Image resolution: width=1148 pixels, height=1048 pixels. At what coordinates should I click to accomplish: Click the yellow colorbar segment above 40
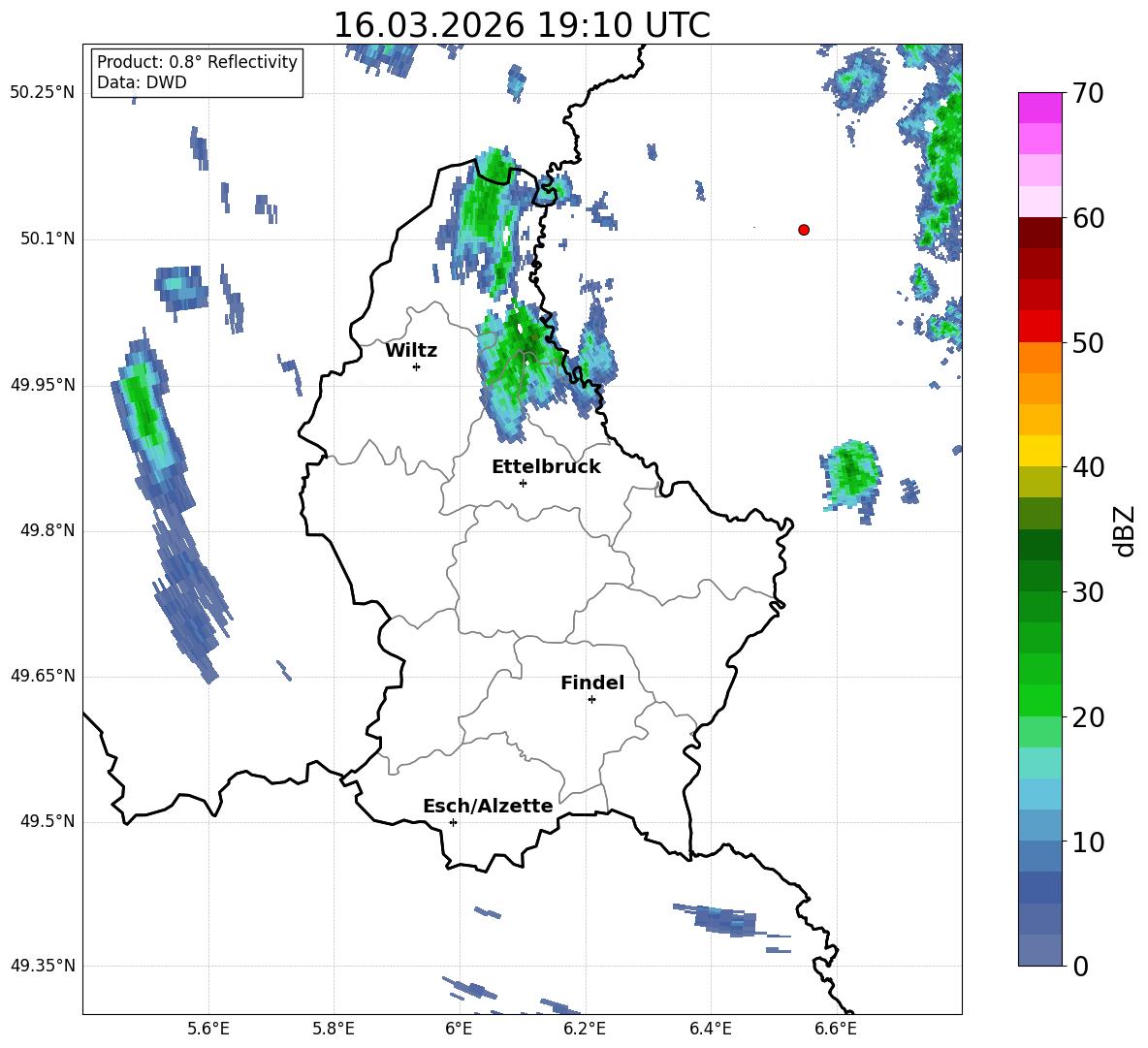pos(1039,451)
